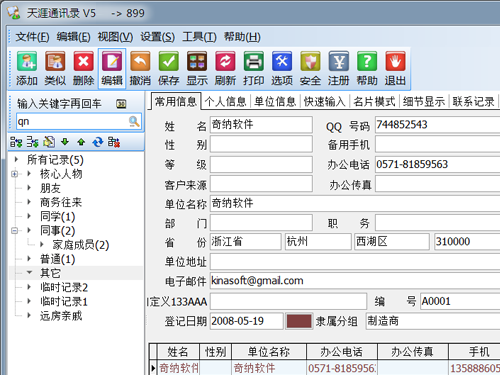
Task: Switch to the 联系记录 tab
Action: (x=473, y=101)
